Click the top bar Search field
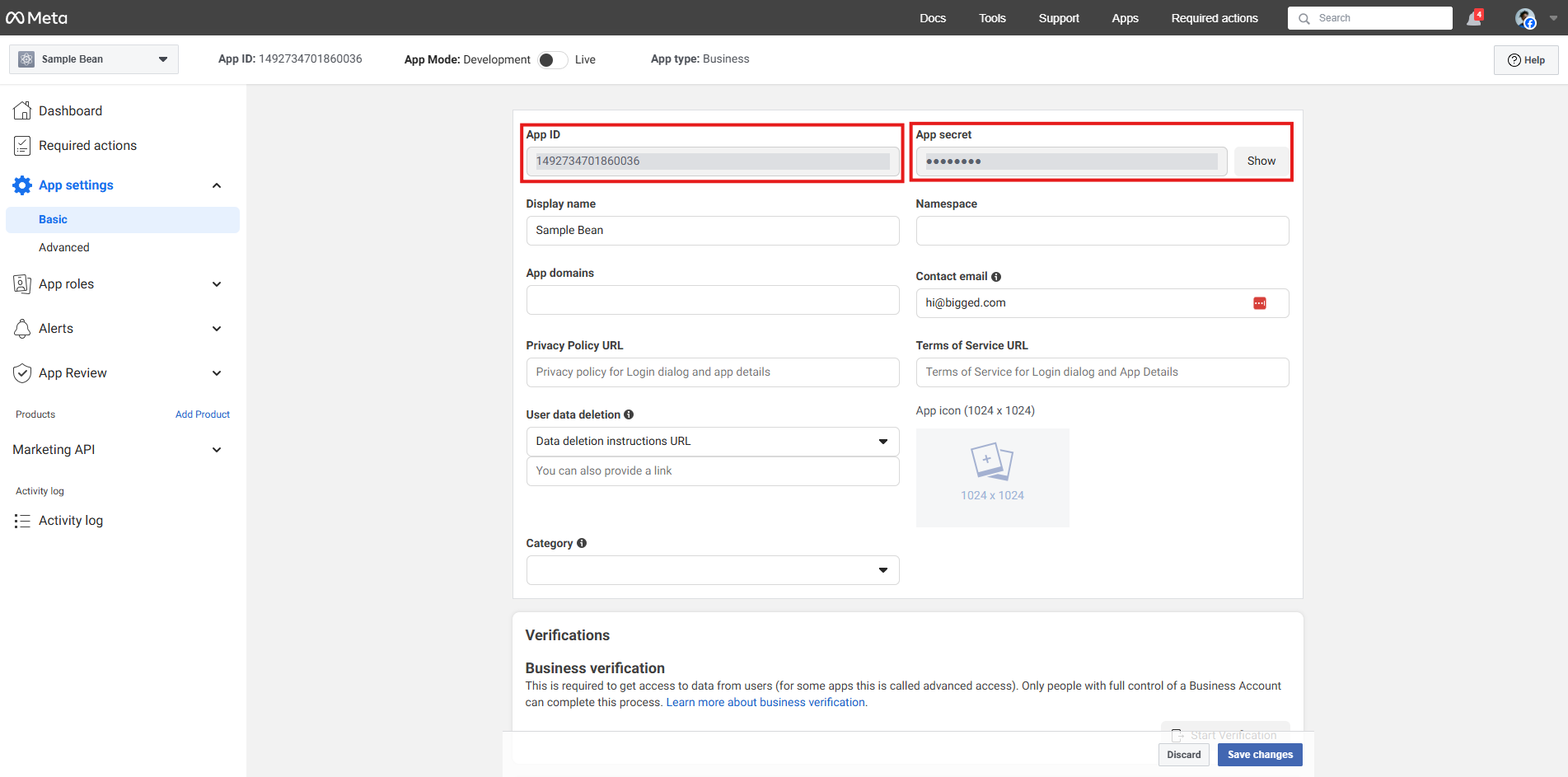 (x=1369, y=18)
